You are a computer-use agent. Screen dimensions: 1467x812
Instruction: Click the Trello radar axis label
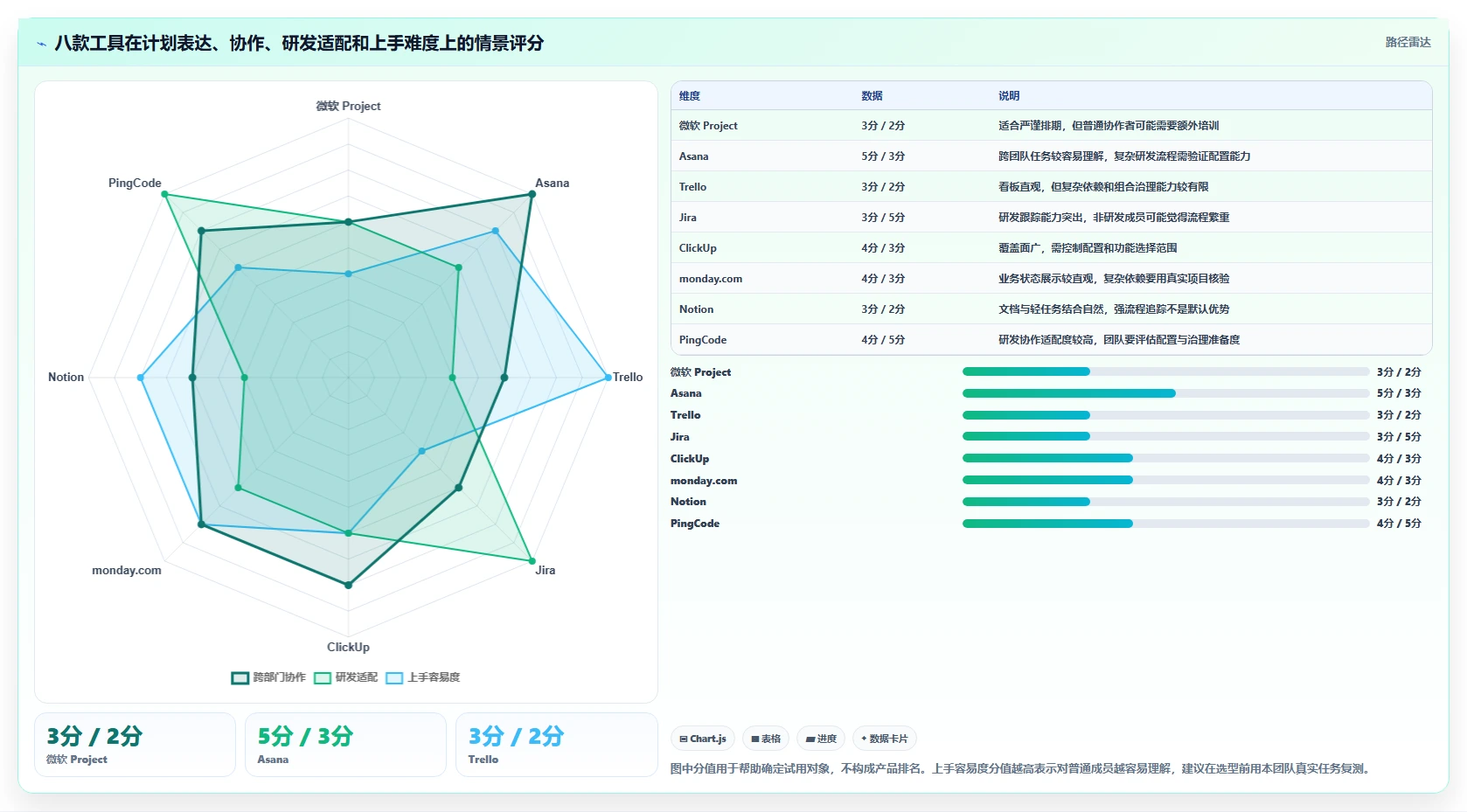[628, 377]
